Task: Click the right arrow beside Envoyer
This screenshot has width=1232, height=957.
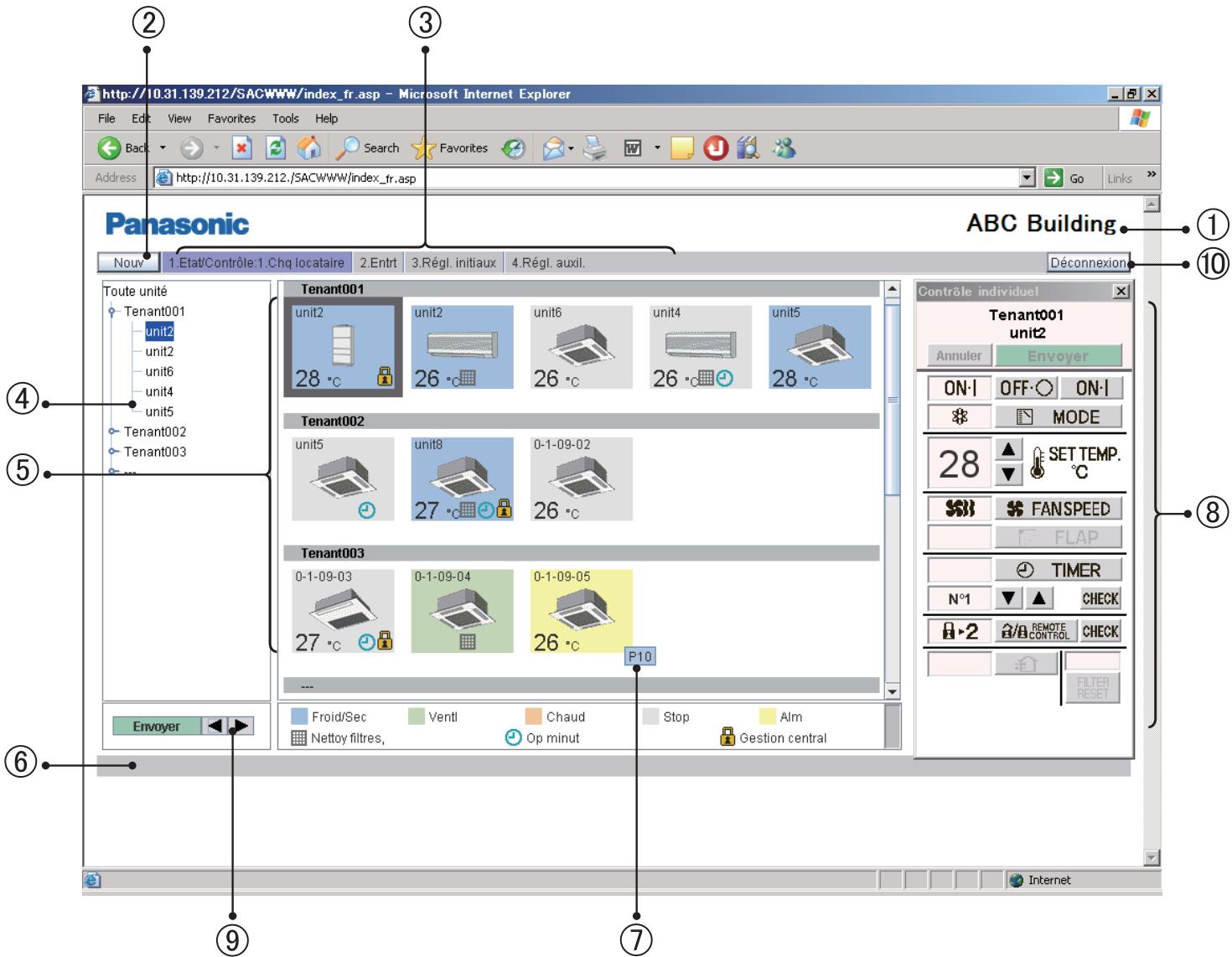Action: [241, 727]
